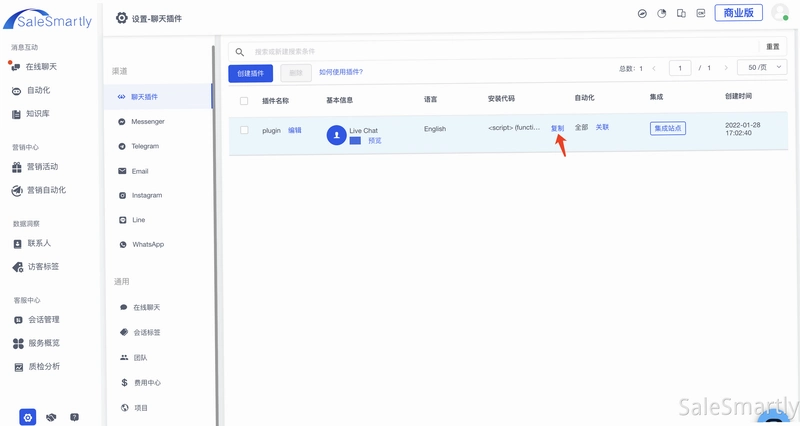Click the devices icon in top bar

pyautogui.click(x=681, y=14)
